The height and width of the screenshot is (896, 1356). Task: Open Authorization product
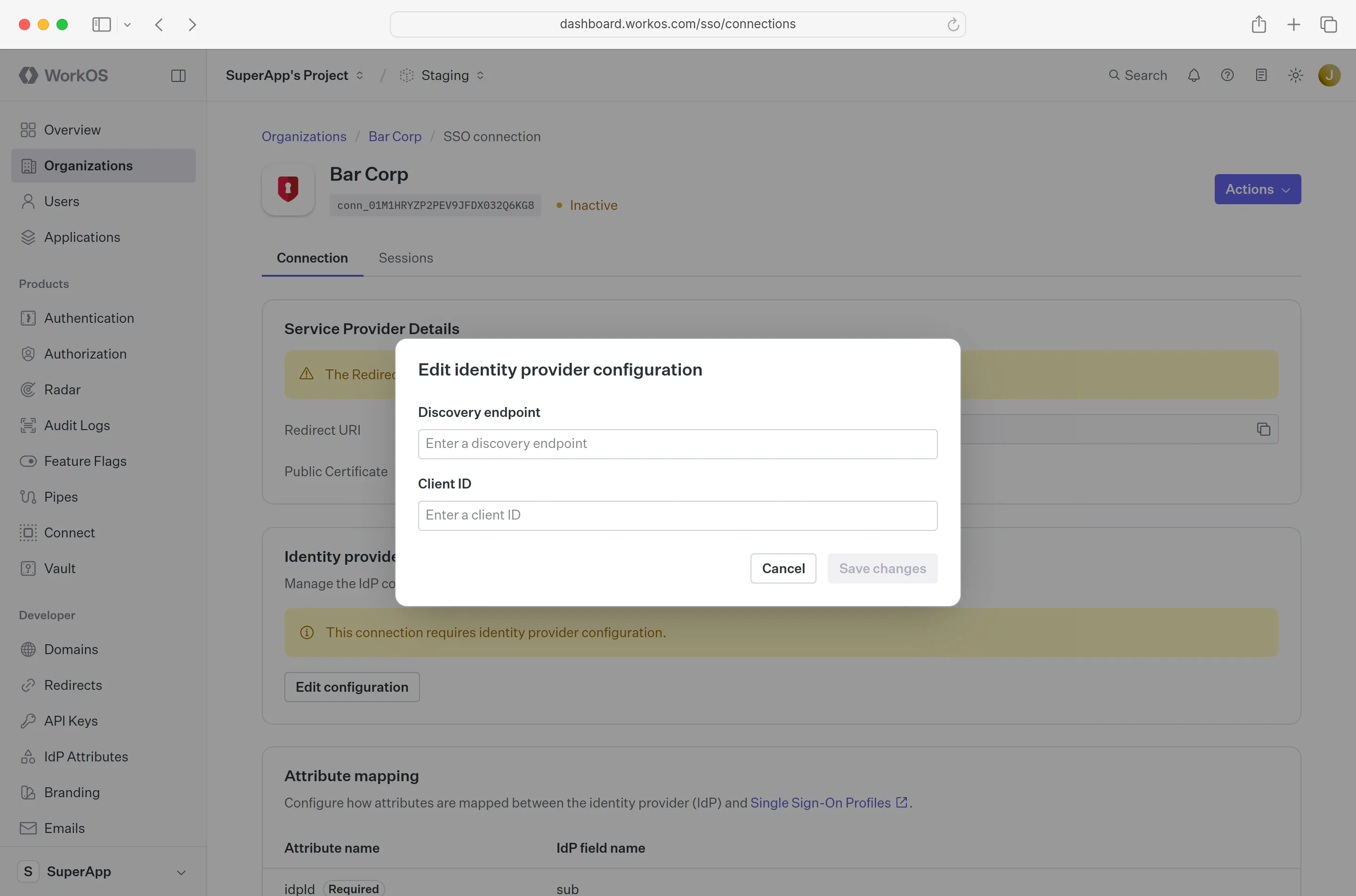coord(104,354)
